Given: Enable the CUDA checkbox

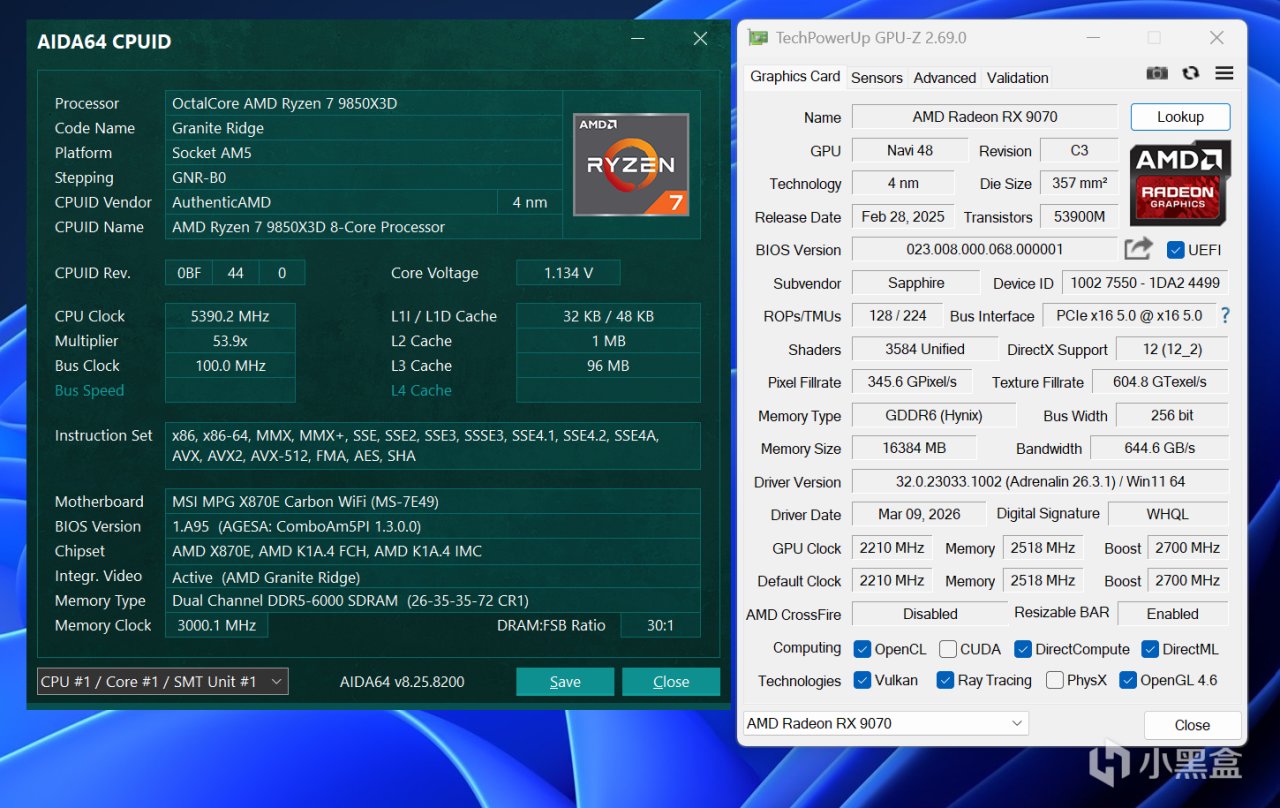Looking at the screenshot, I should [x=948, y=649].
